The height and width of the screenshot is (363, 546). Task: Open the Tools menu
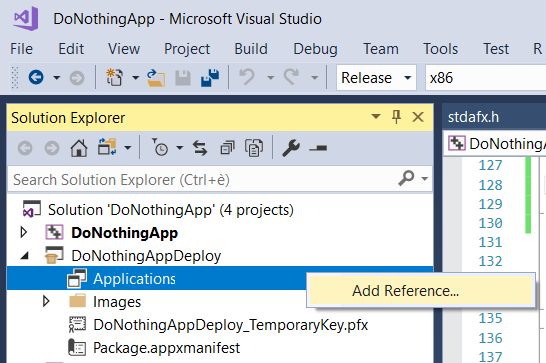pos(440,49)
